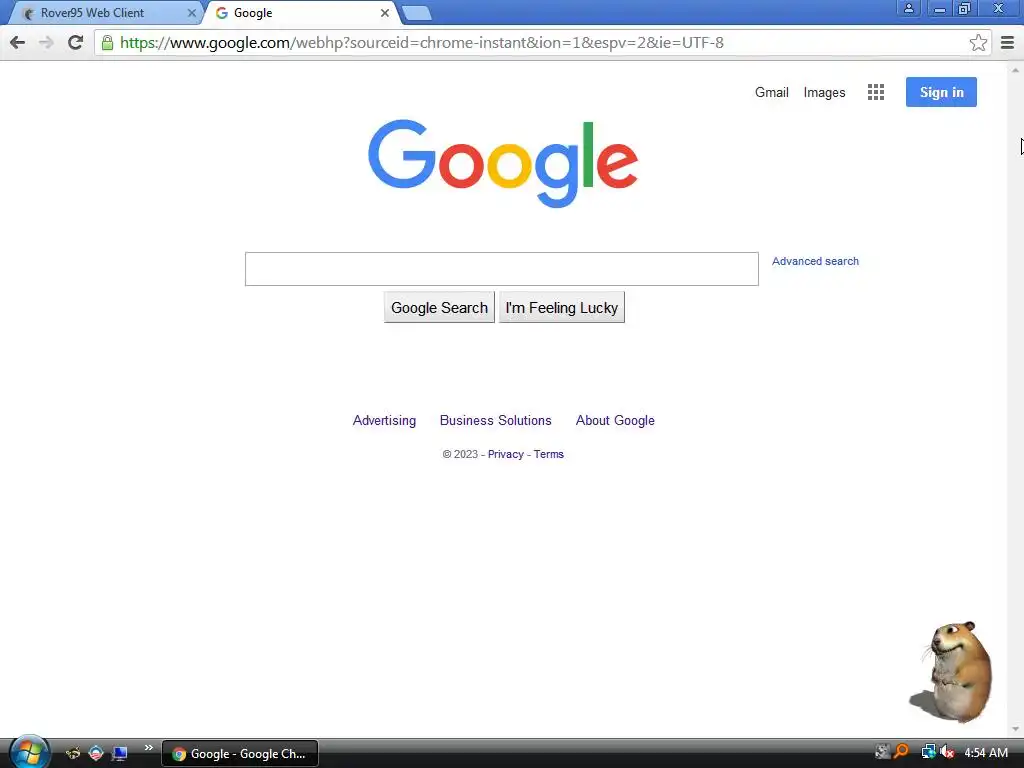Click the muted volume tray icon
This screenshot has width=1024, height=768.
tap(947, 752)
